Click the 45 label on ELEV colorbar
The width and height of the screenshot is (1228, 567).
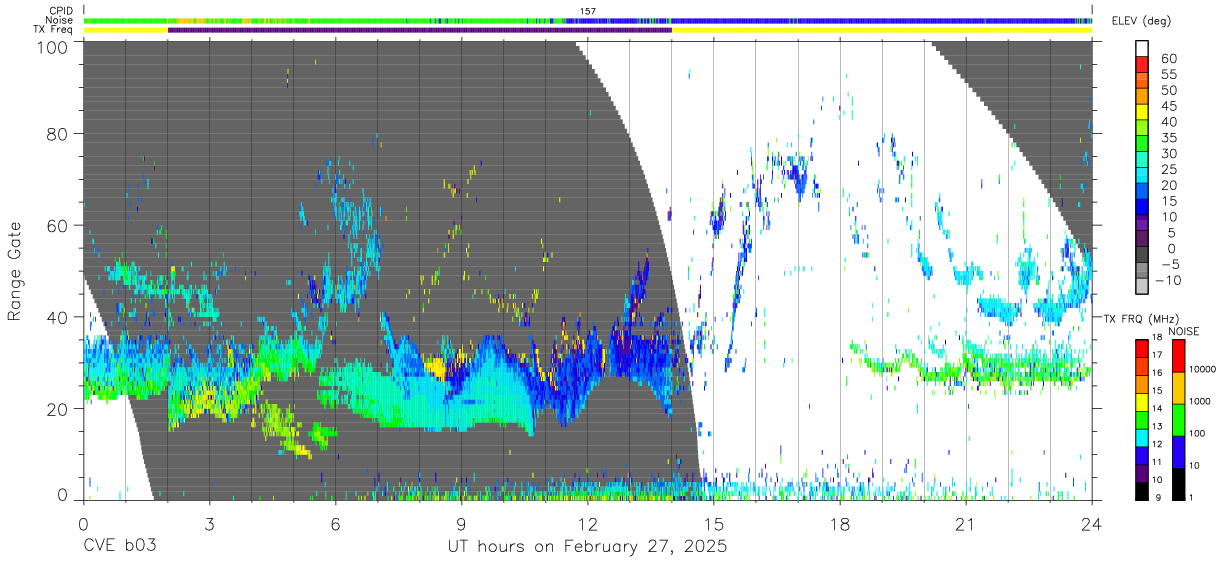pyautogui.click(x=1169, y=106)
